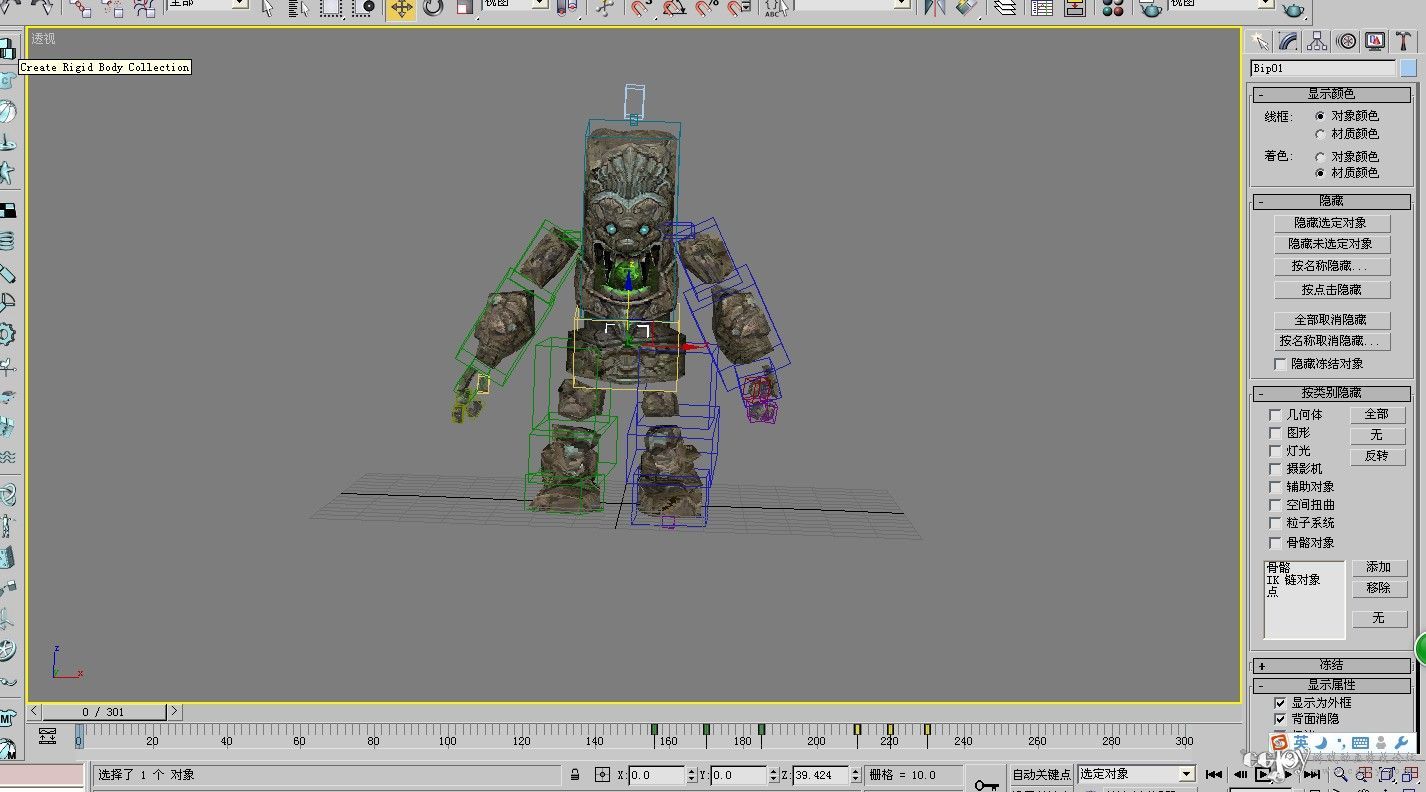
Task: Select the Bind to Space Warp tool
Action: (145, 8)
